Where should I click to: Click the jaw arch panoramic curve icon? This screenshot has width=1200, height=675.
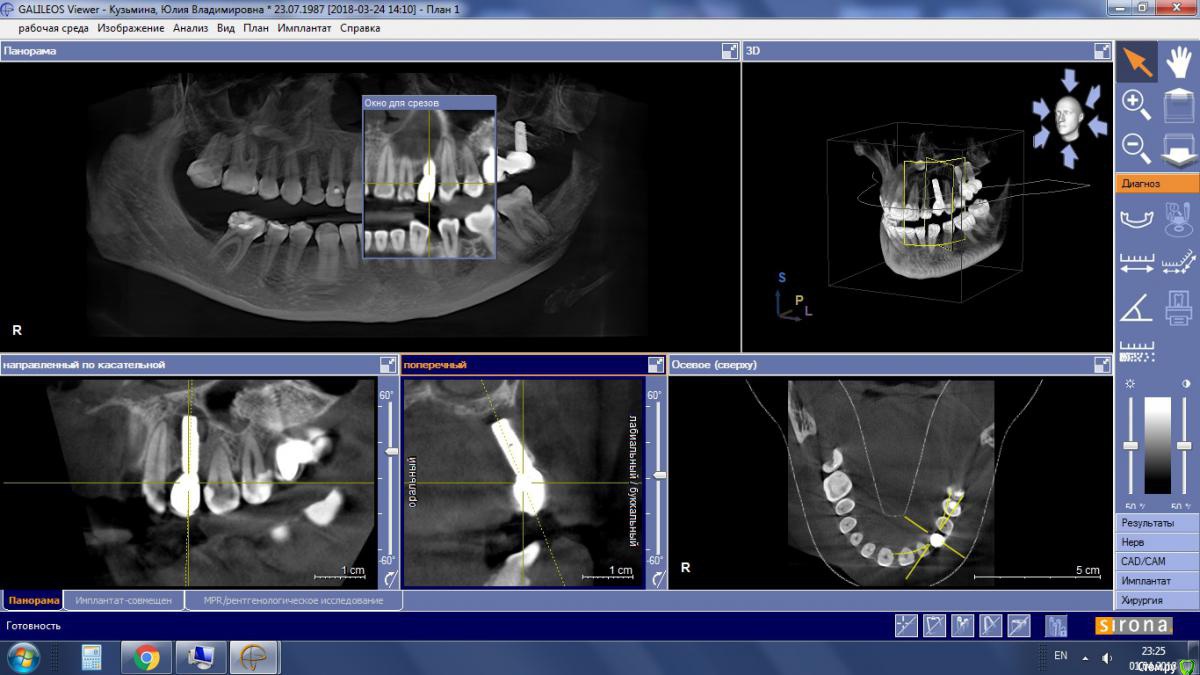pos(1137,218)
